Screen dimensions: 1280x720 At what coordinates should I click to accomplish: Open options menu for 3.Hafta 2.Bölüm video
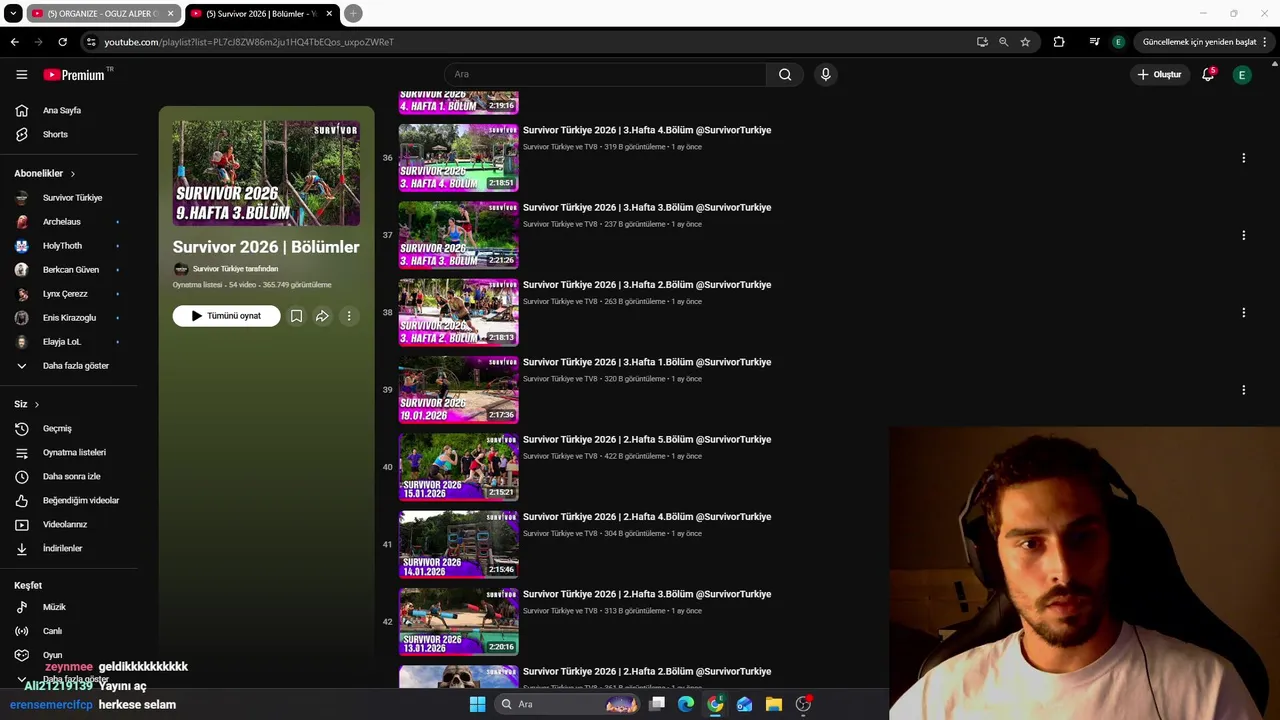[1243, 313]
